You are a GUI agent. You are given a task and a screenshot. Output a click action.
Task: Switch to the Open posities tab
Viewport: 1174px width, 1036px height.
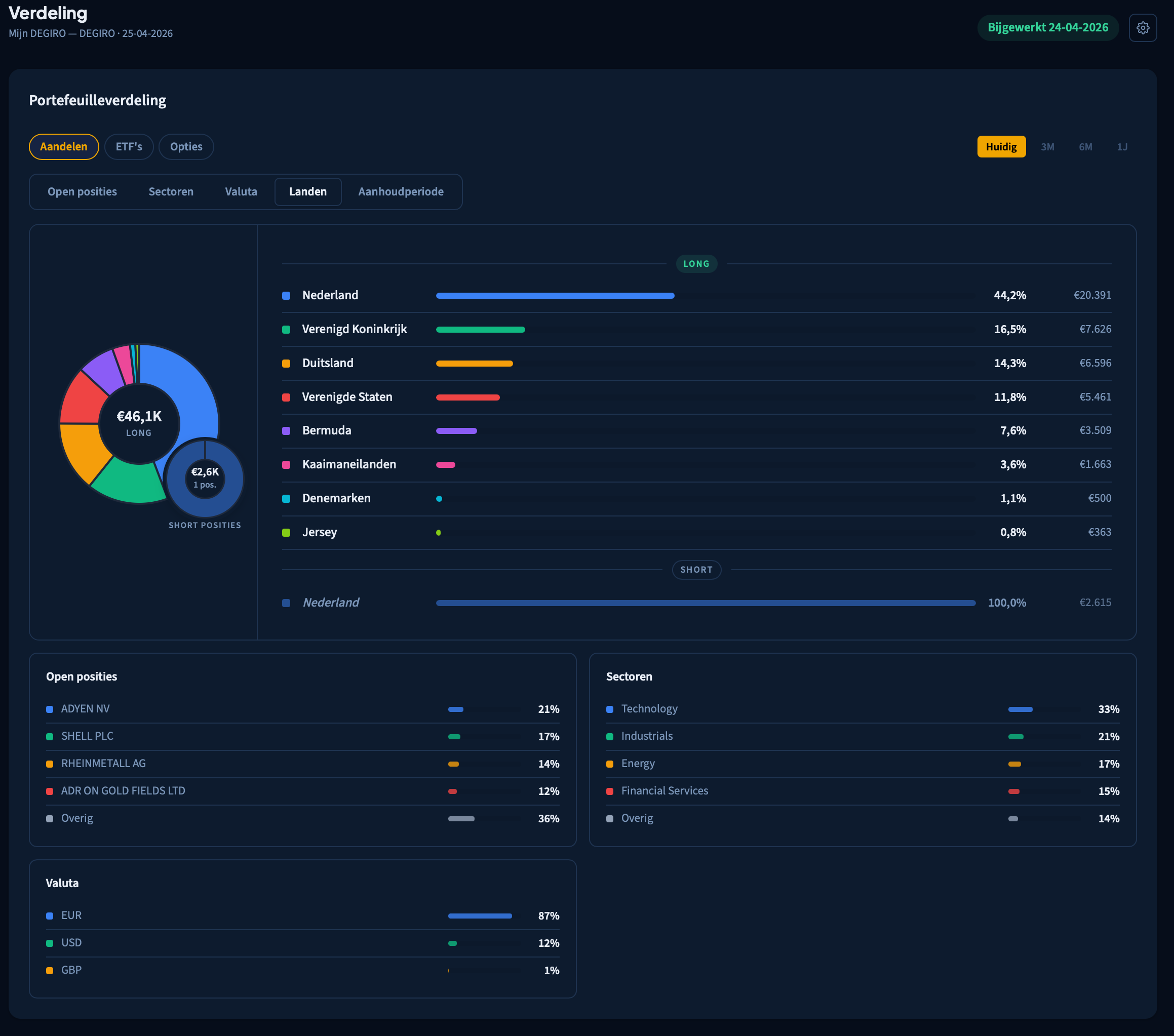pyautogui.click(x=82, y=192)
